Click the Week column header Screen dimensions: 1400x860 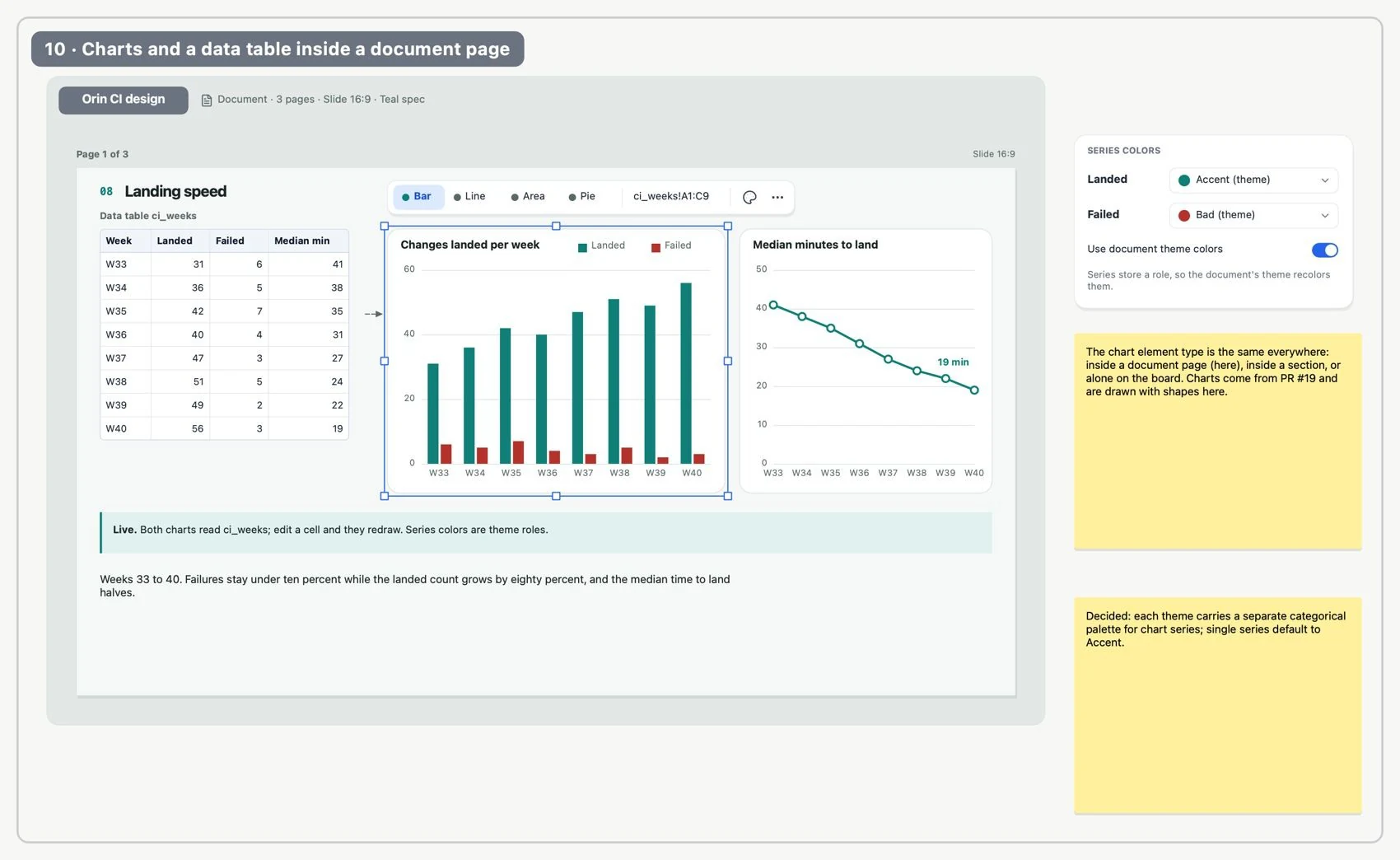[125, 241]
